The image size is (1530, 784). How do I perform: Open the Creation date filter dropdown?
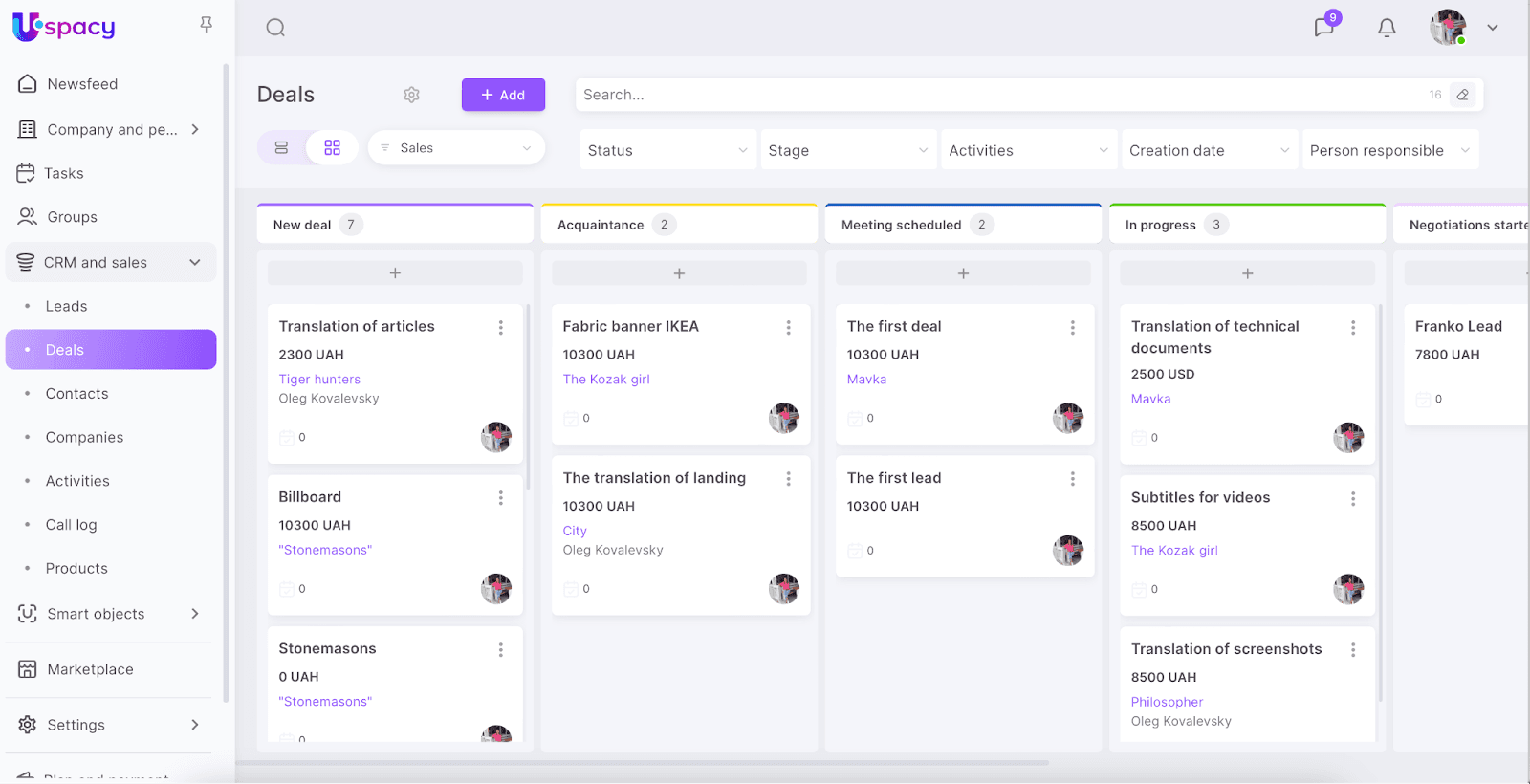(x=1210, y=150)
